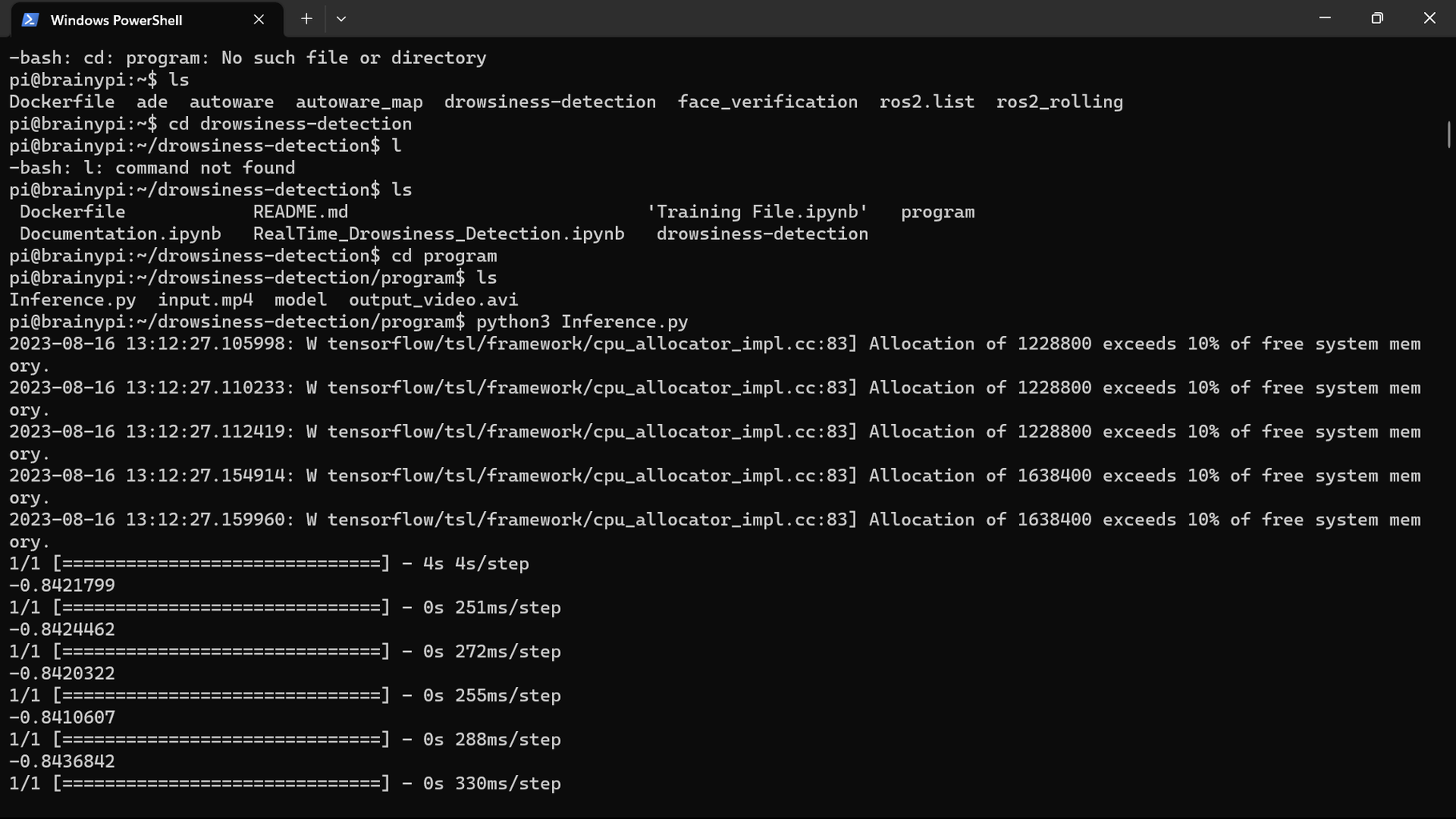Viewport: 1456px width, 819px height.
Task: Click the 1/1 progress bar line
Action: coord(269,563)
